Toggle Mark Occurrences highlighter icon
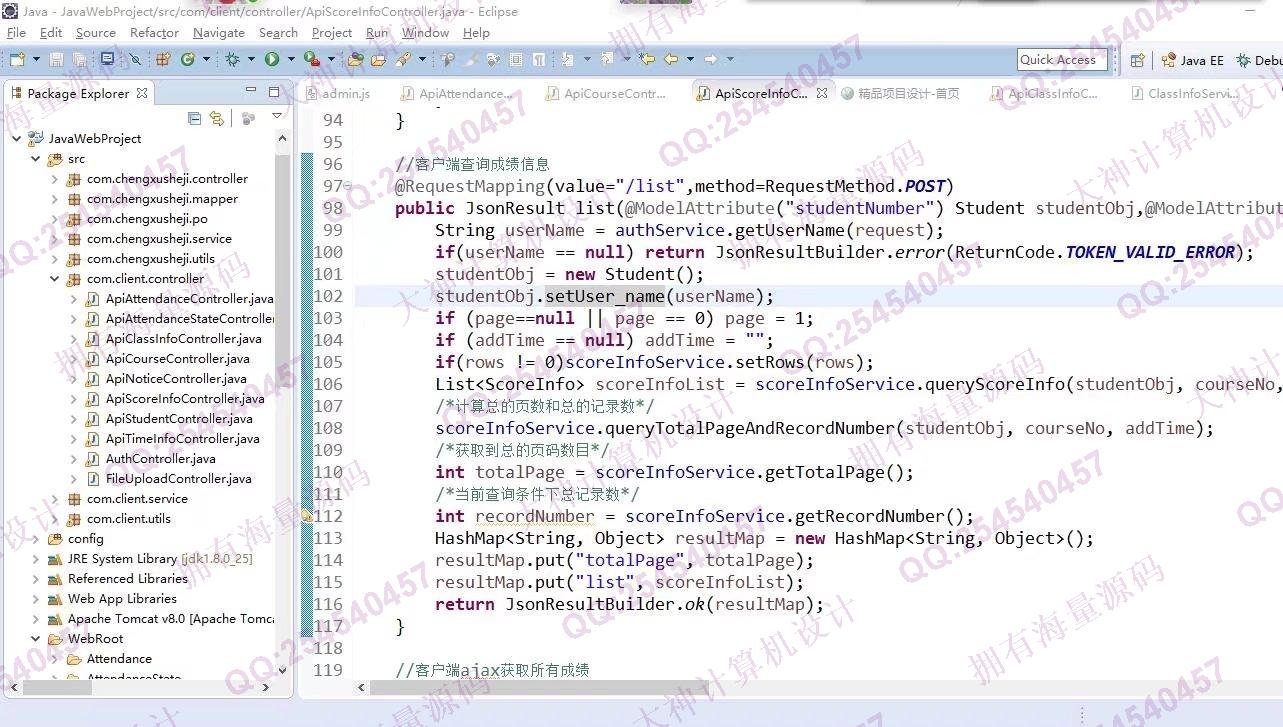The image size is (1283, 727). point(471,59)
